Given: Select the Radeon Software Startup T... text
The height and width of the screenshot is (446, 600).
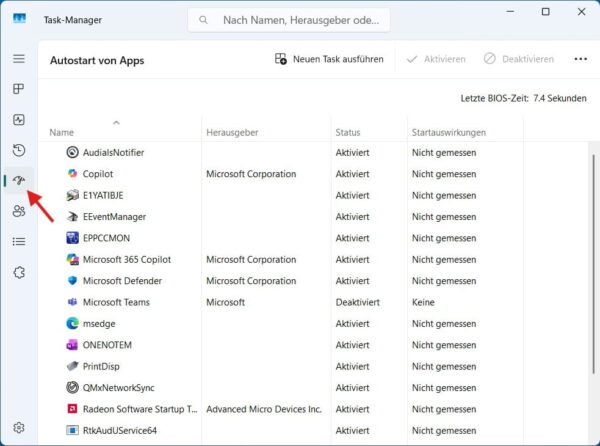Looking at the screenshot, I should (x=140, y=409).
